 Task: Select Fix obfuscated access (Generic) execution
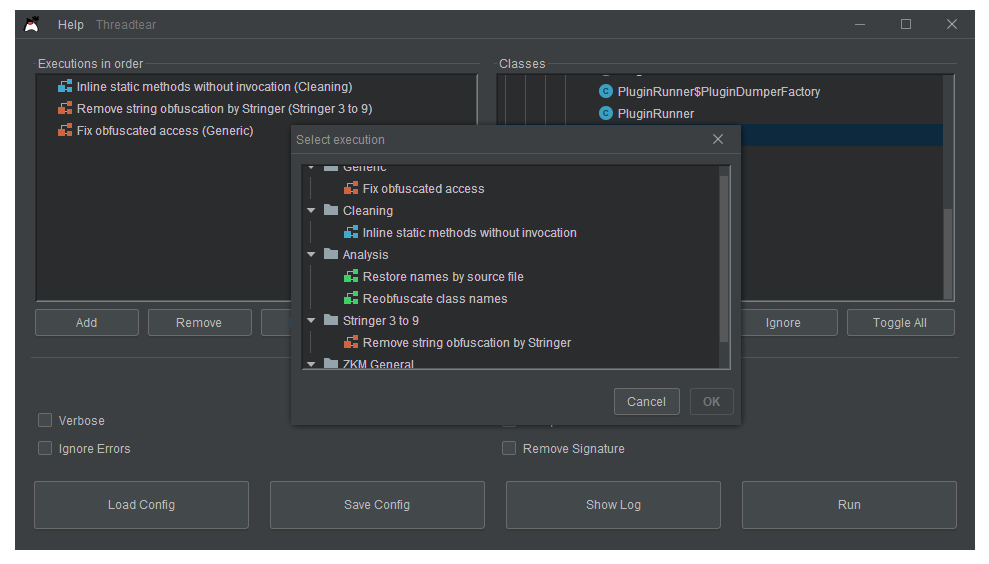click(x=165, y=131)
